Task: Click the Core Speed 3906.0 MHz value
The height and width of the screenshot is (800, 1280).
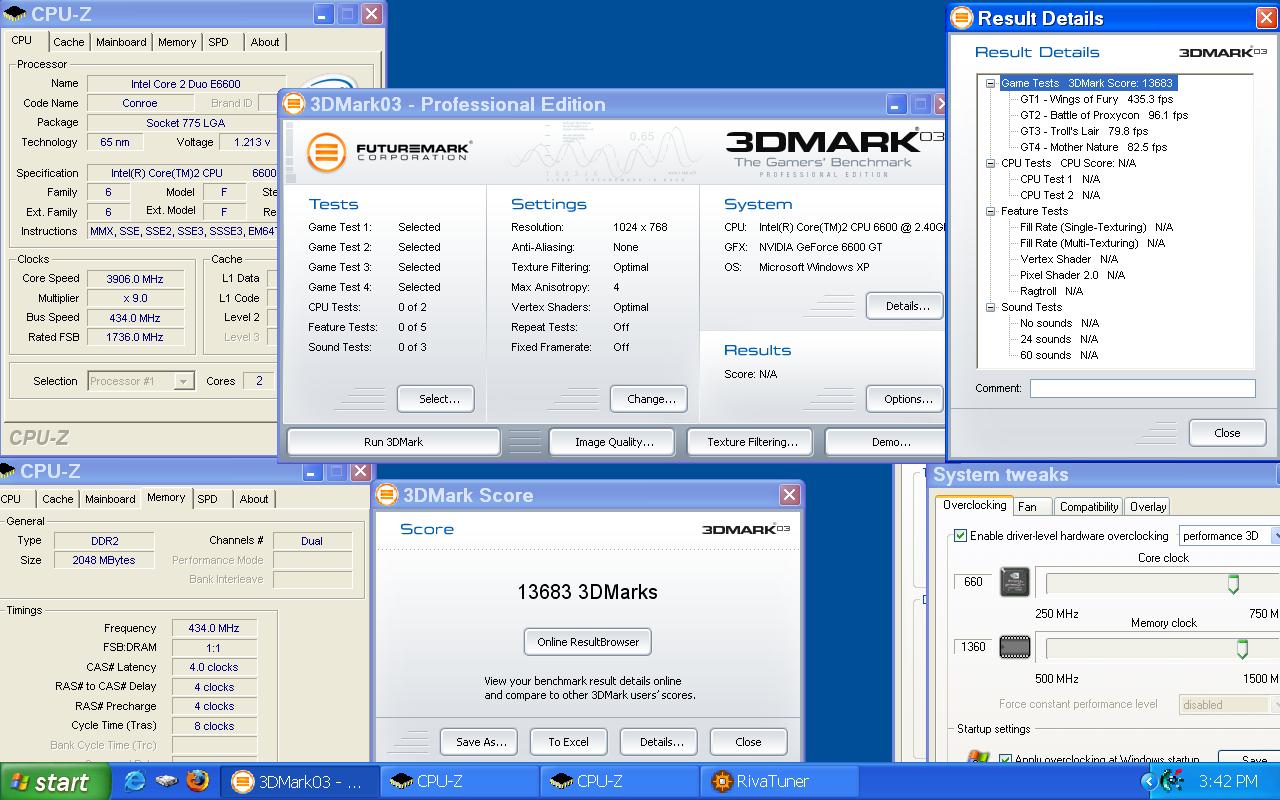Action: tap(135, 279)
